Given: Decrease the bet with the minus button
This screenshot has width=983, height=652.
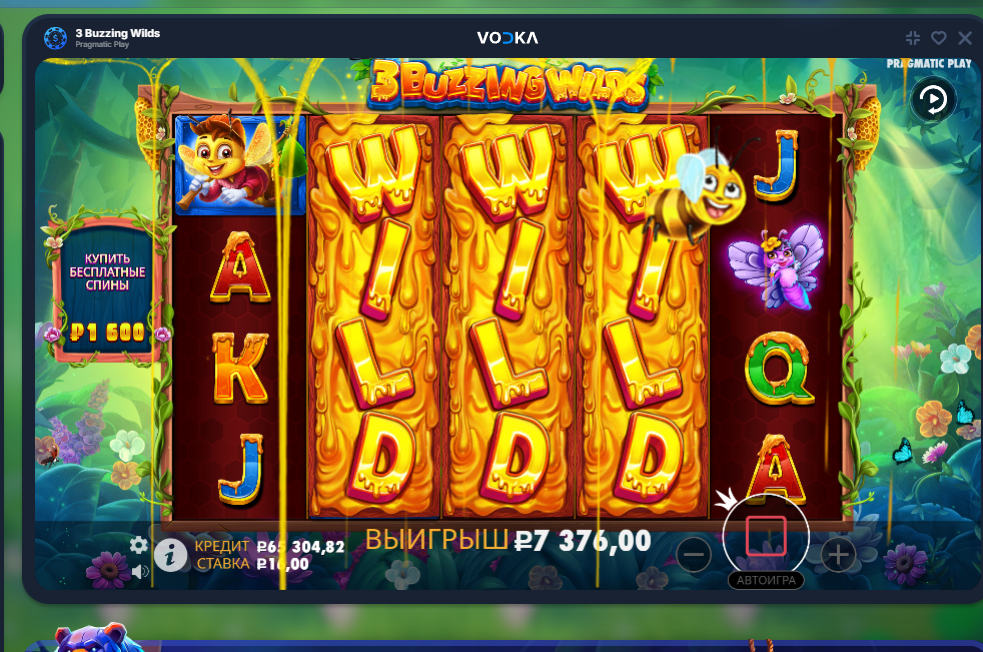Looking at the screenshot, I should click(693, 555).
